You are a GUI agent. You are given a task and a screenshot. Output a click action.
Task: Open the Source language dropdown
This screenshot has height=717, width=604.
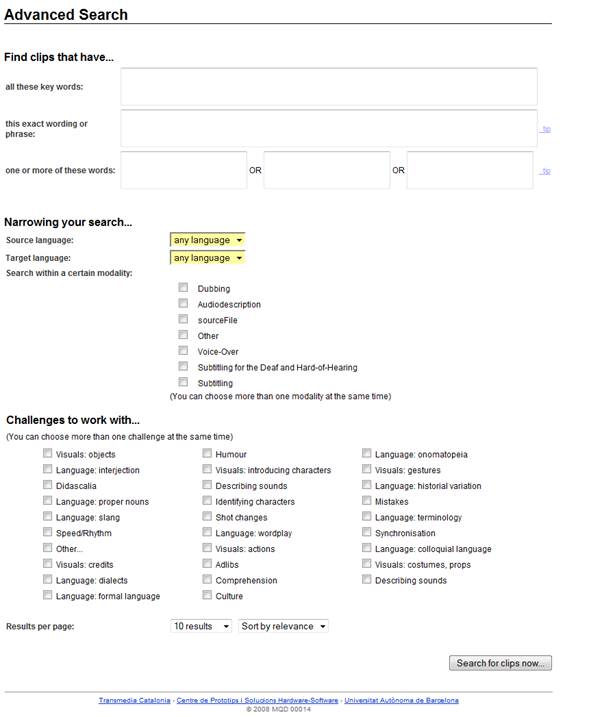(208, 240)
